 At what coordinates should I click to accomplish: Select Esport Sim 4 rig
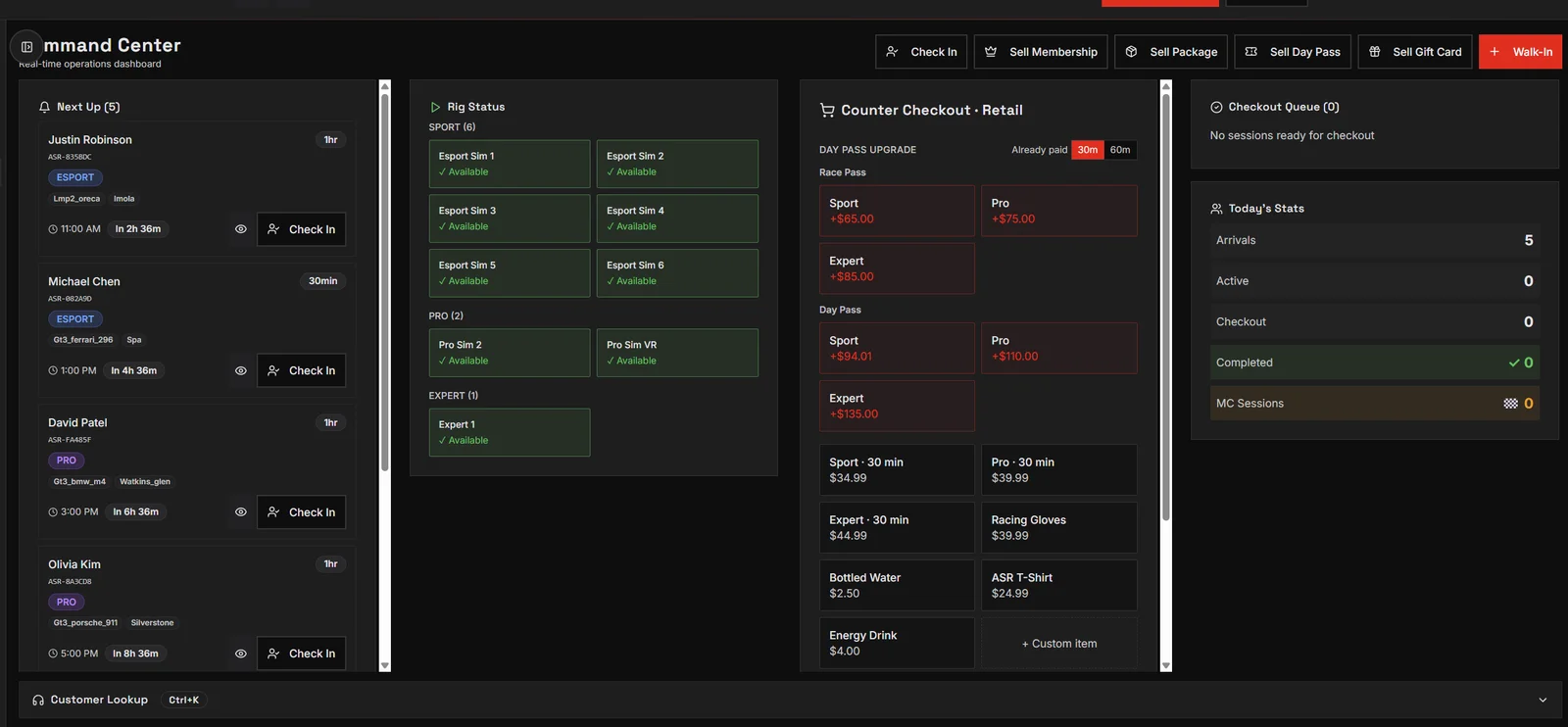click(677, 218)
